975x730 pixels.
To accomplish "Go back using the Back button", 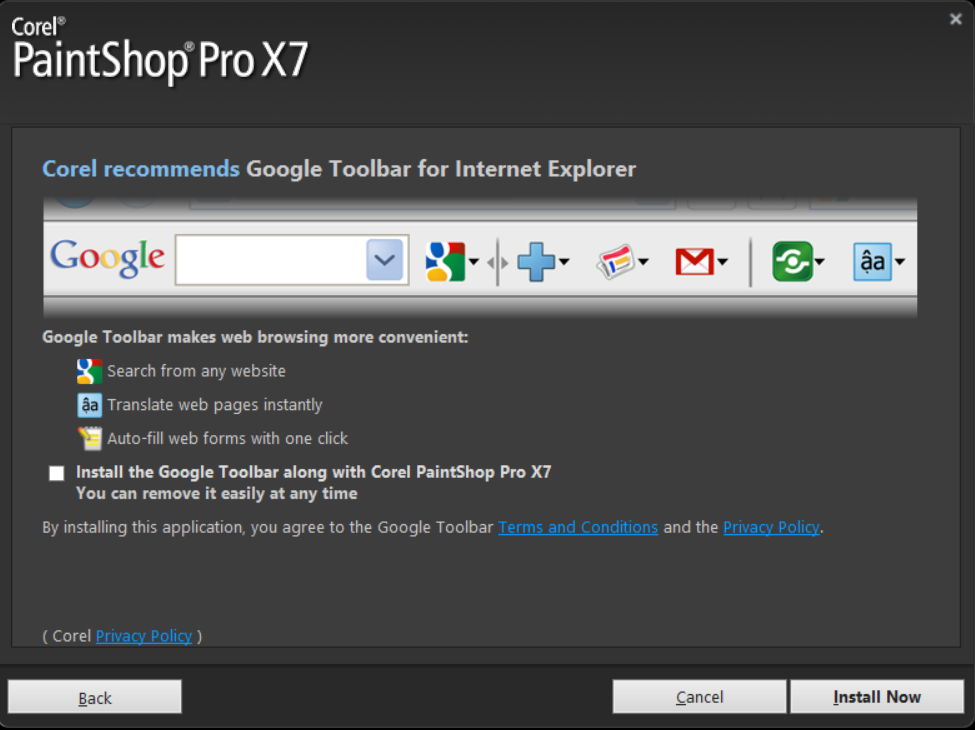I will click(x=95, y=697).
